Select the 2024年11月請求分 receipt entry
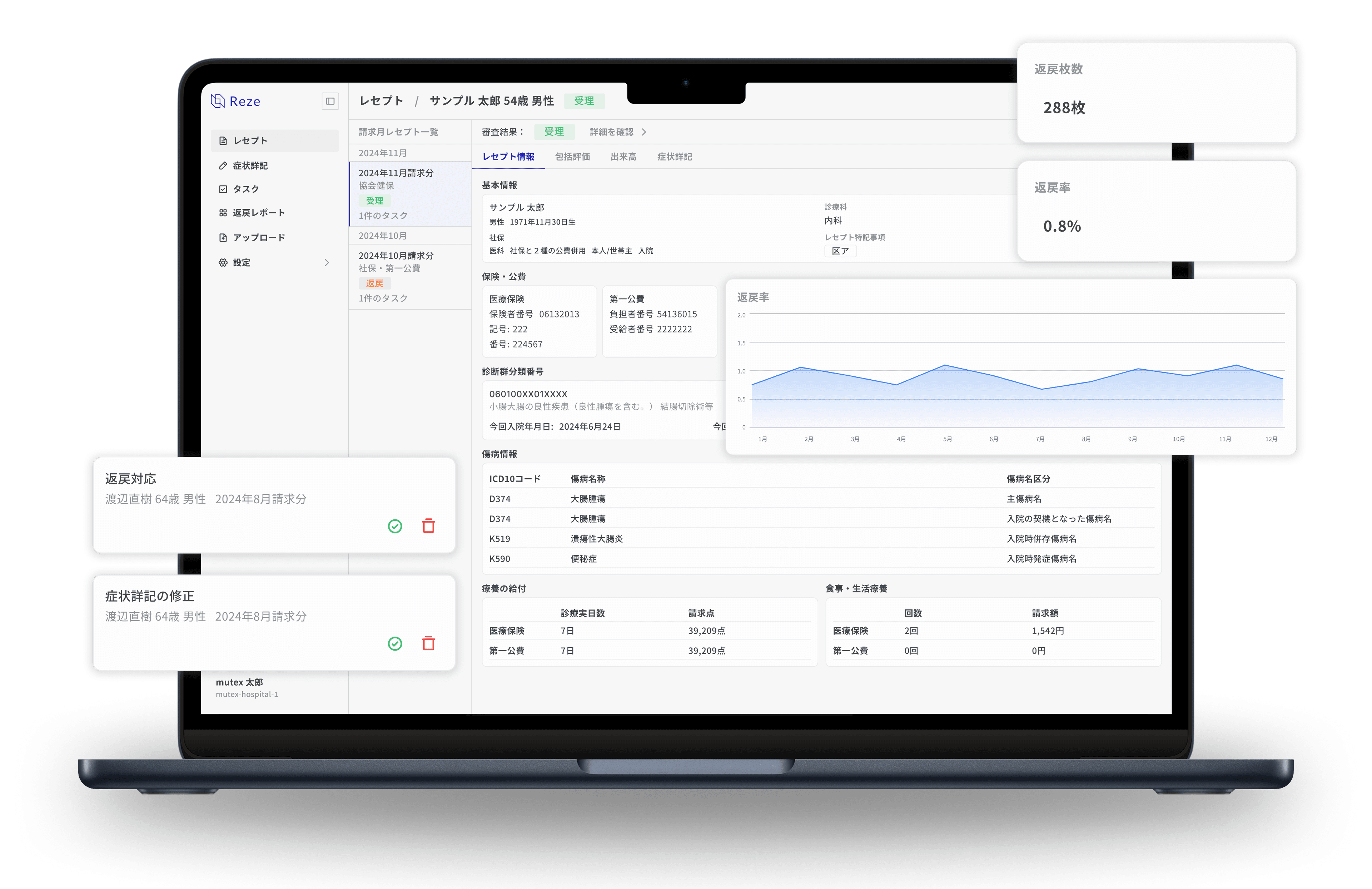 coord(410,194)
